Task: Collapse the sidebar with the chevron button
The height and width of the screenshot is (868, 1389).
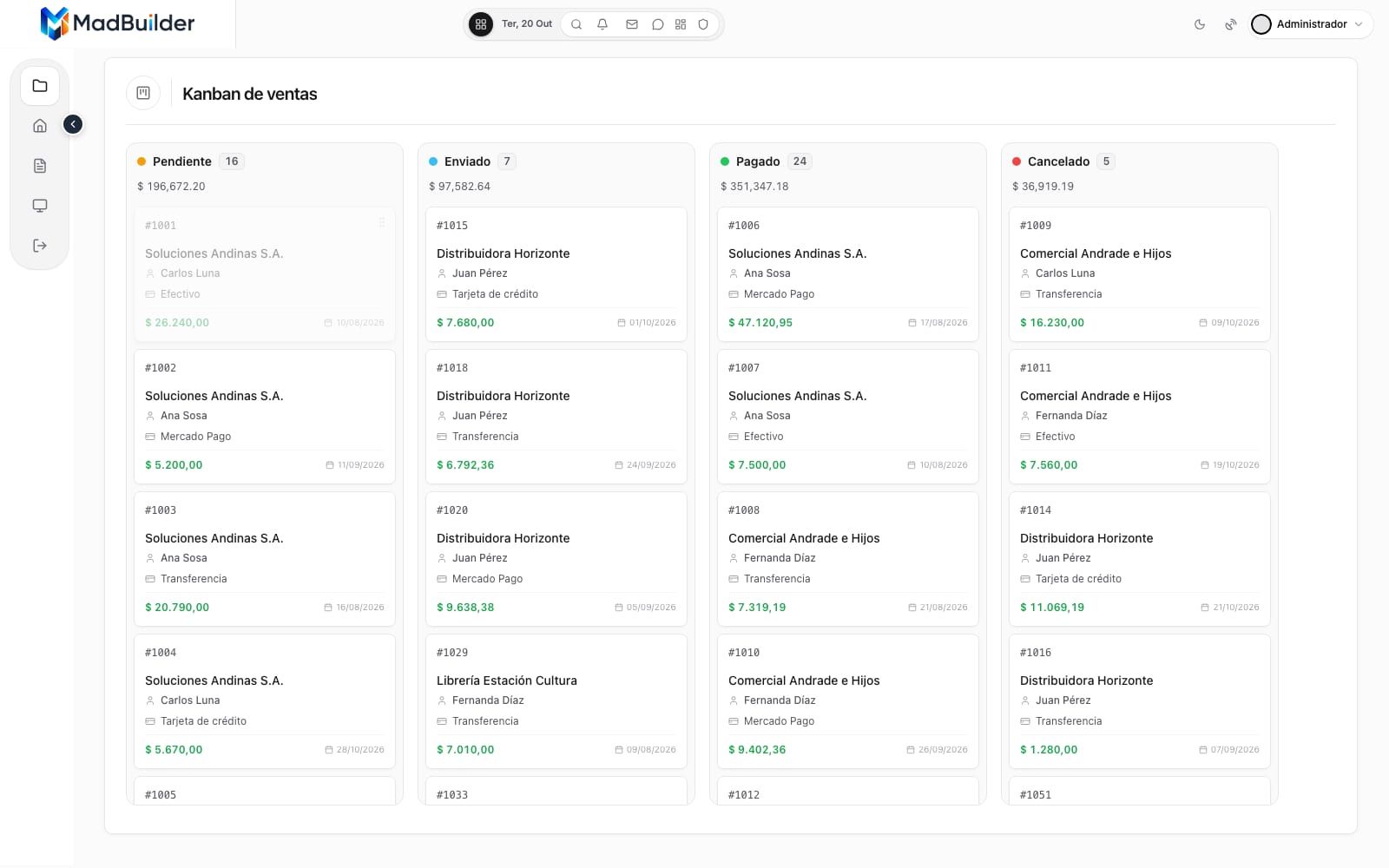Action: pyautogui.click(x=73, y=125)
